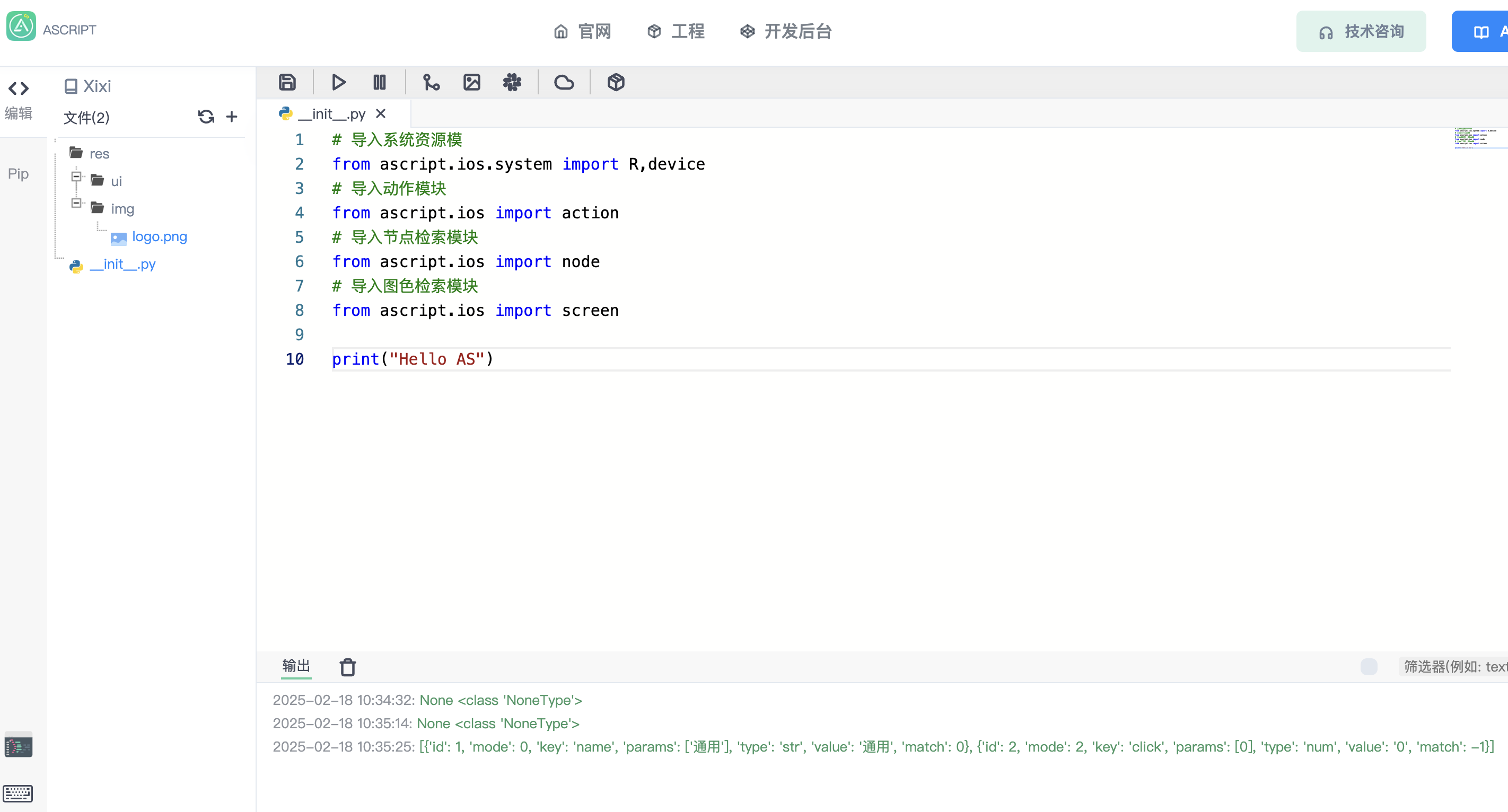Open the plugin flower icon in the toolbar

pos(512,83)
